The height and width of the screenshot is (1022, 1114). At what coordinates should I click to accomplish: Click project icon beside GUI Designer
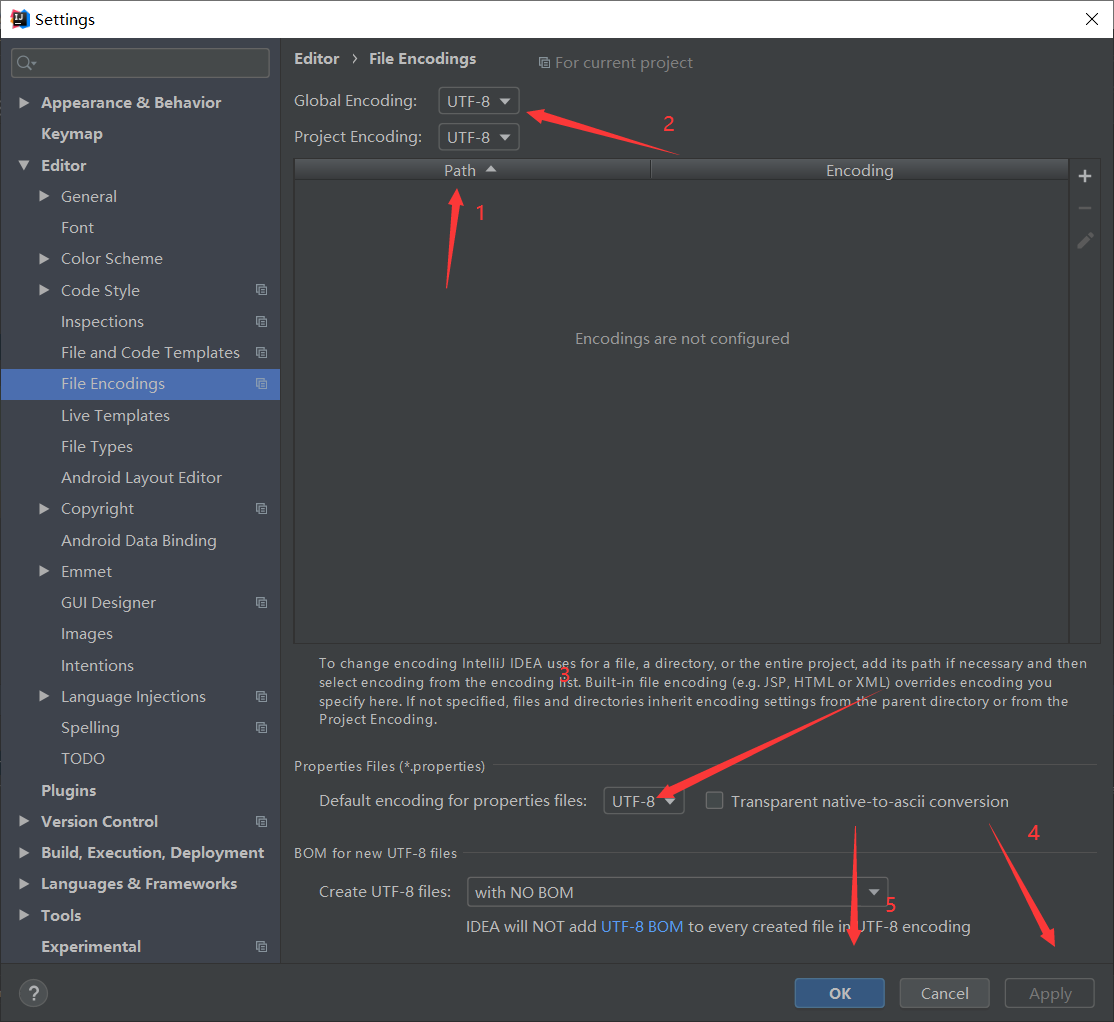pyautogui.click(x=261, y=602)
